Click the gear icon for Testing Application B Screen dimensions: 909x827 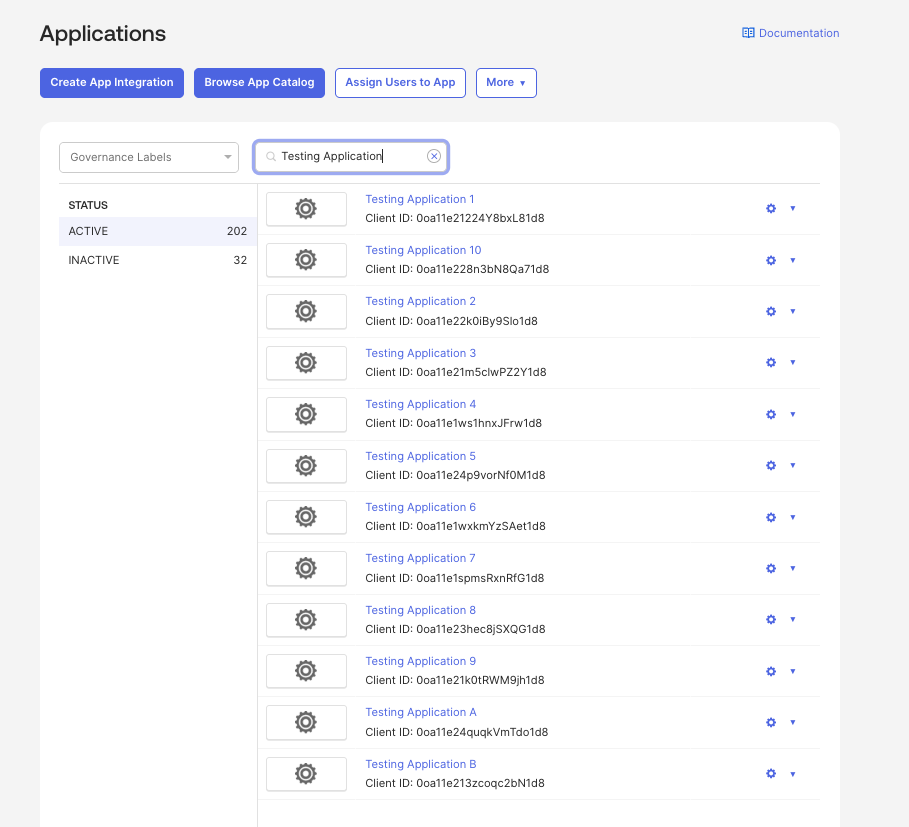(x=770, y=774)
